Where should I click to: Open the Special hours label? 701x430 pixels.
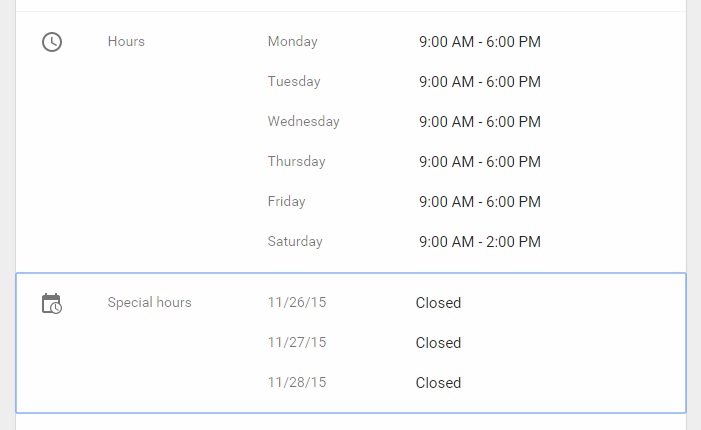click(149, 303)
